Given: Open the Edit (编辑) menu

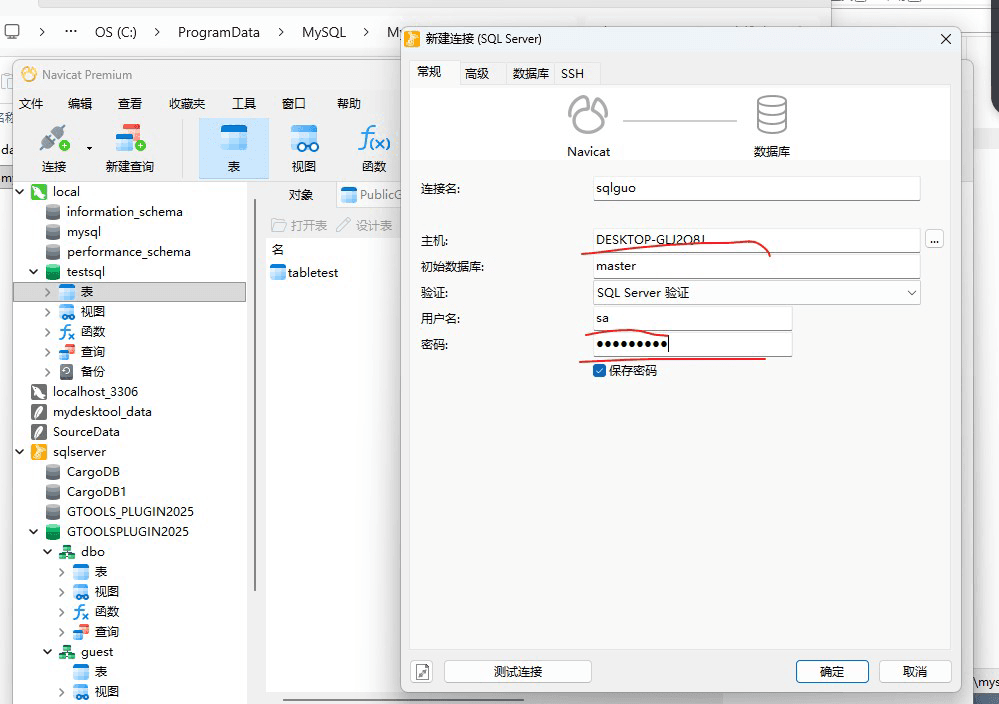Looking at the screenshot, I should pyautogui.click(x=80, y=103).
